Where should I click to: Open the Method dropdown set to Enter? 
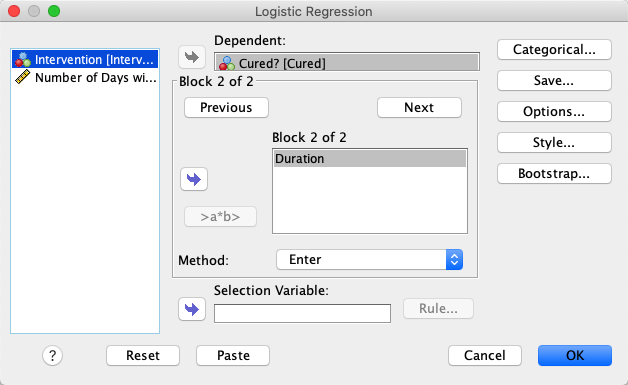coord(369,260)
